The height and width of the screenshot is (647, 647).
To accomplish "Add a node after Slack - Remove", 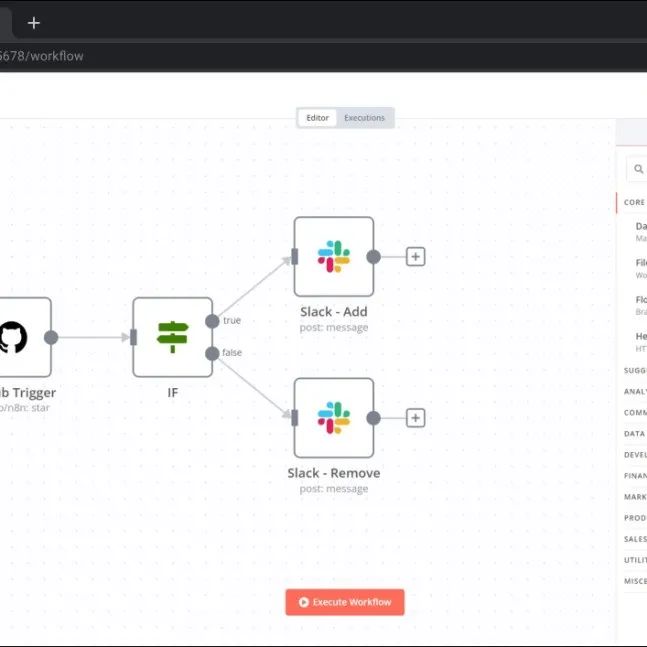I will [x=416, y=418].
